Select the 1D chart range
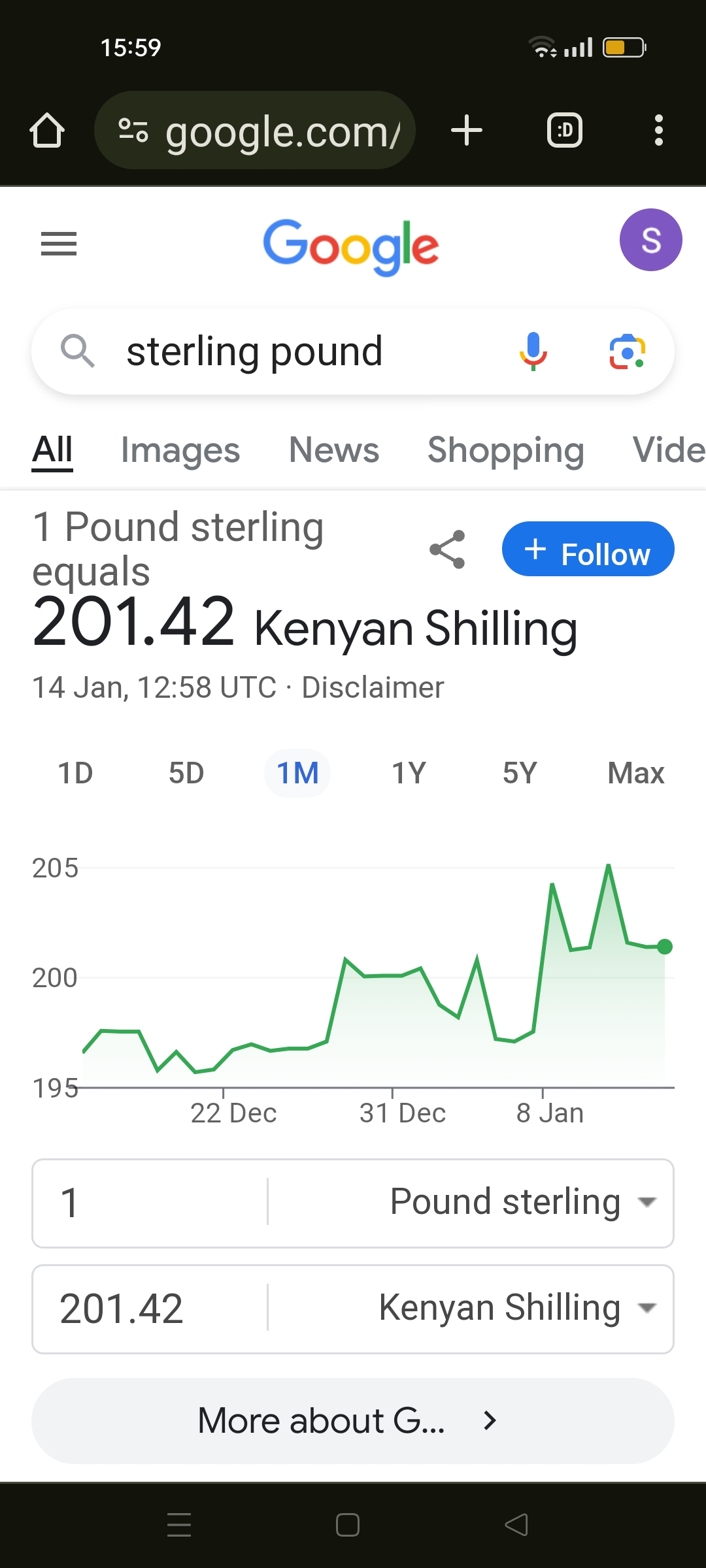Screen dimensions: 706x1568 pos(76,773)
